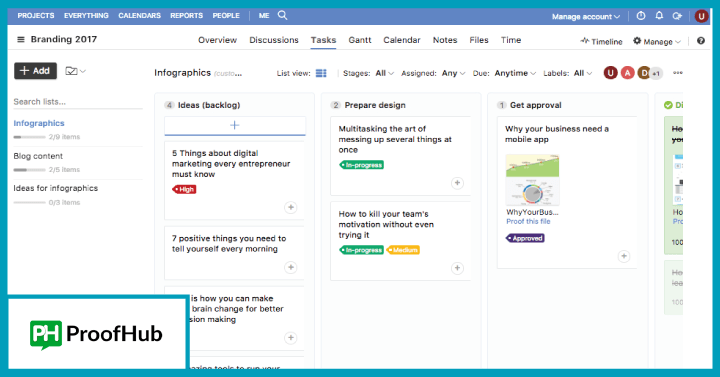Open the Due Anytime filter

515,73
